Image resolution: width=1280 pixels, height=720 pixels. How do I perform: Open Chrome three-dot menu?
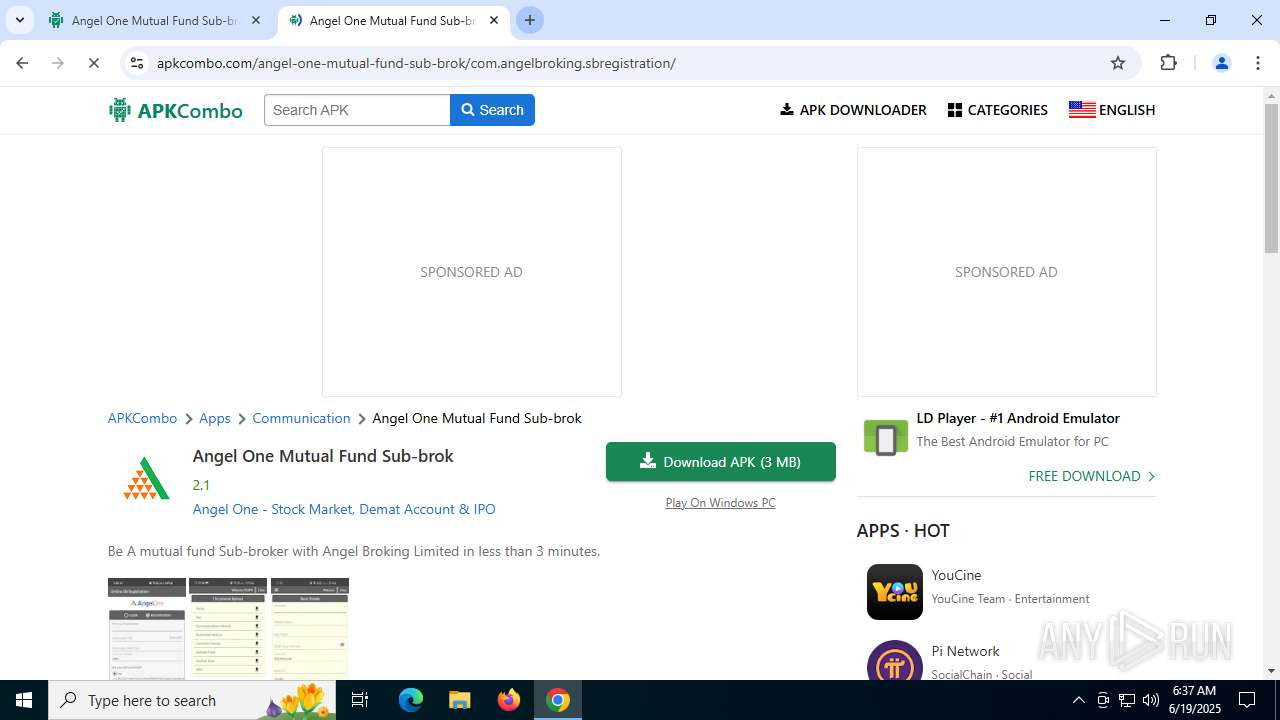pos(1257,63)
